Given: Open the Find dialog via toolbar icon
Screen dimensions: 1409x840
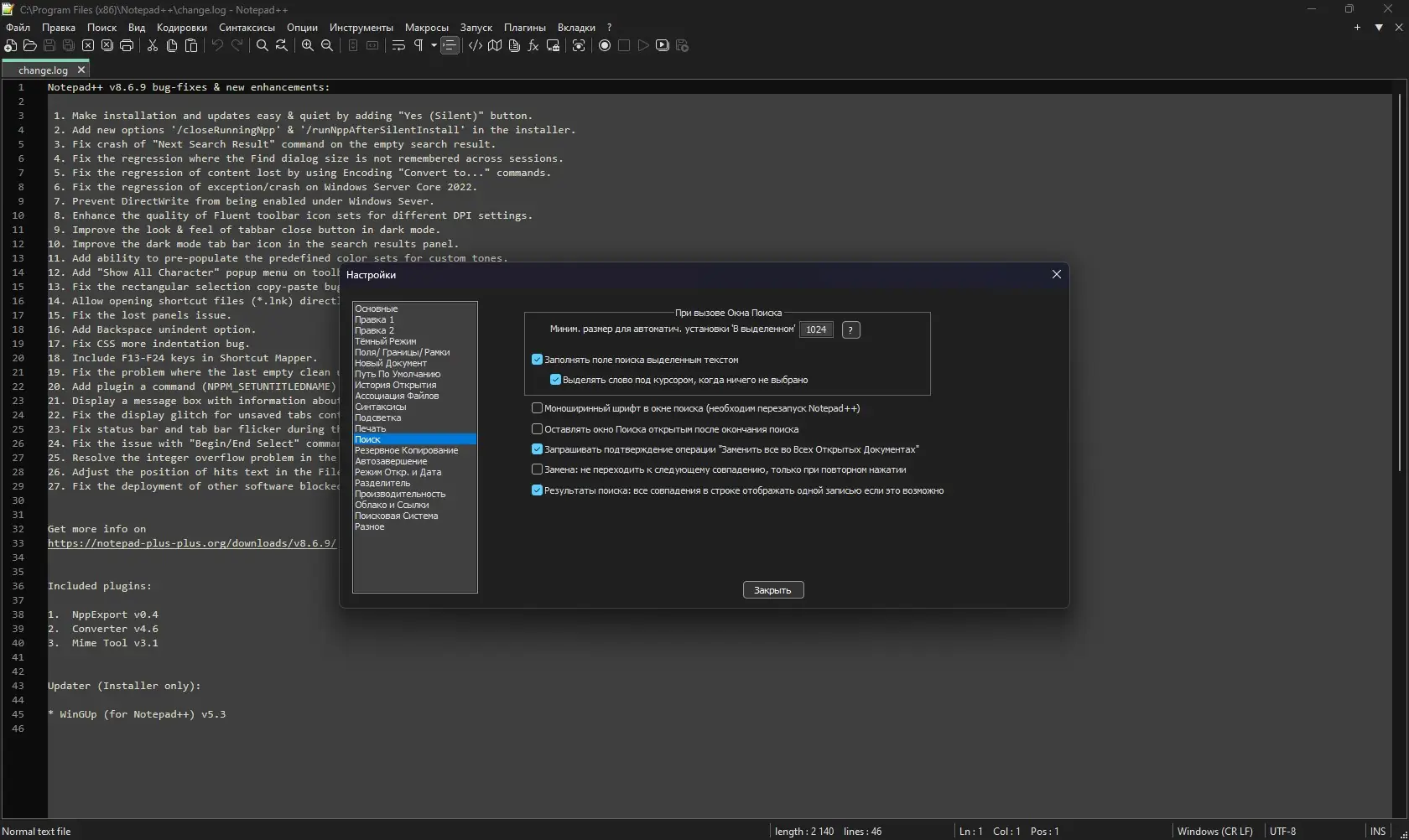Looking at the screenshot, I should point(262,46).
